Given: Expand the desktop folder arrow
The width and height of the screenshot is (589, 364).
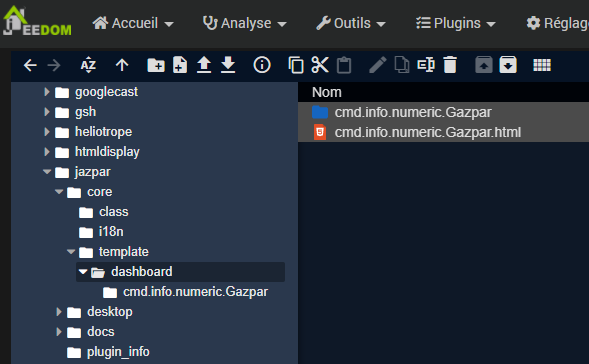Looking at the screenshot, I should point(59,312).
